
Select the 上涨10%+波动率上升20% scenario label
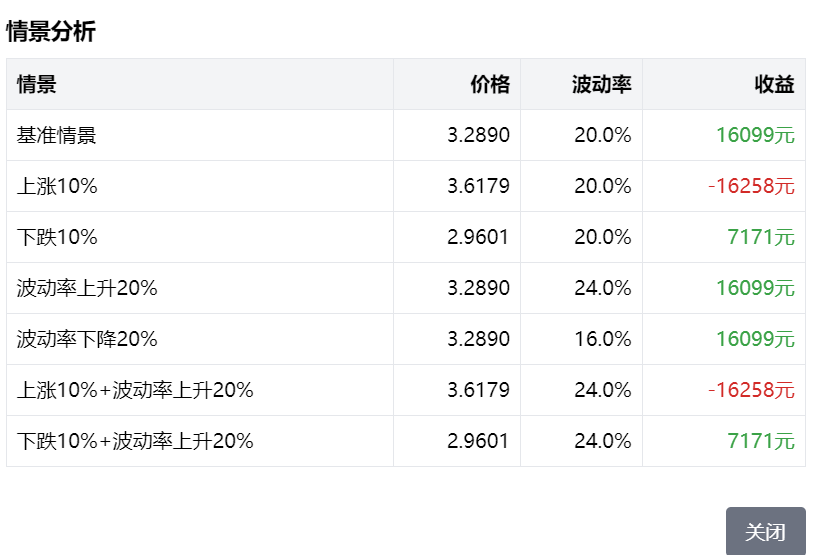click(x=135, y=390)
